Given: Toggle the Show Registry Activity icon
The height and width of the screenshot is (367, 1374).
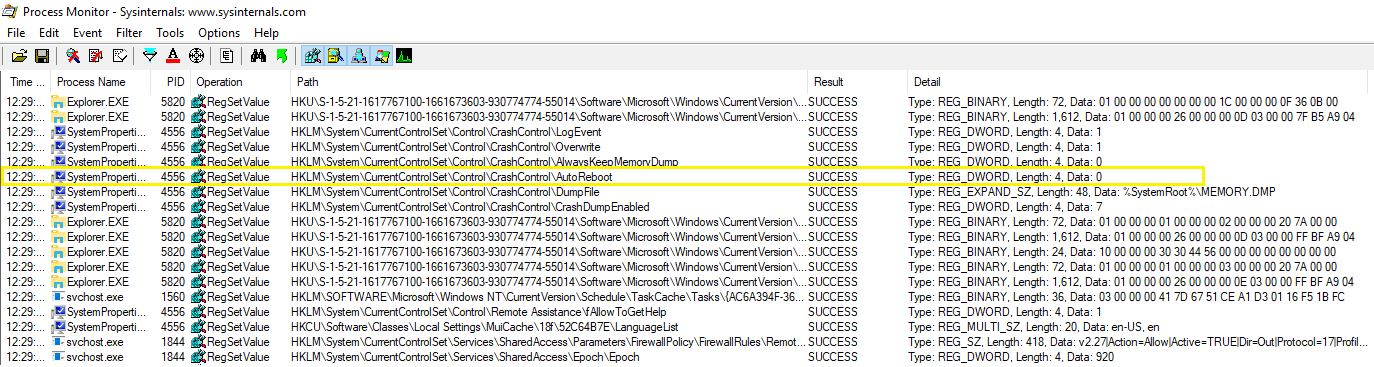Looking at the screenshot, I should point(313,55).
